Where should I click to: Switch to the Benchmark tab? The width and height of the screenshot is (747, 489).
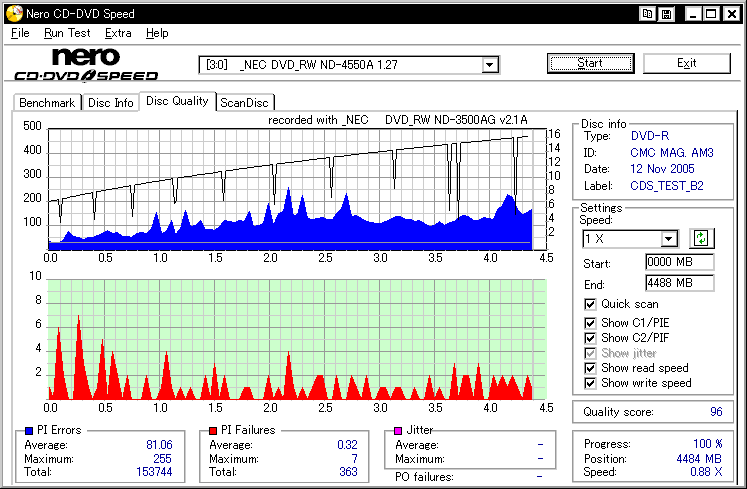click(x=47, y=103)
